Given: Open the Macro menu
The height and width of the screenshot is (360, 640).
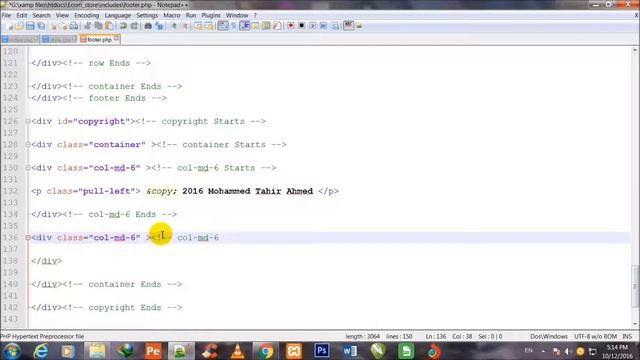Looking at the screenshot, I should pos(171,16).
